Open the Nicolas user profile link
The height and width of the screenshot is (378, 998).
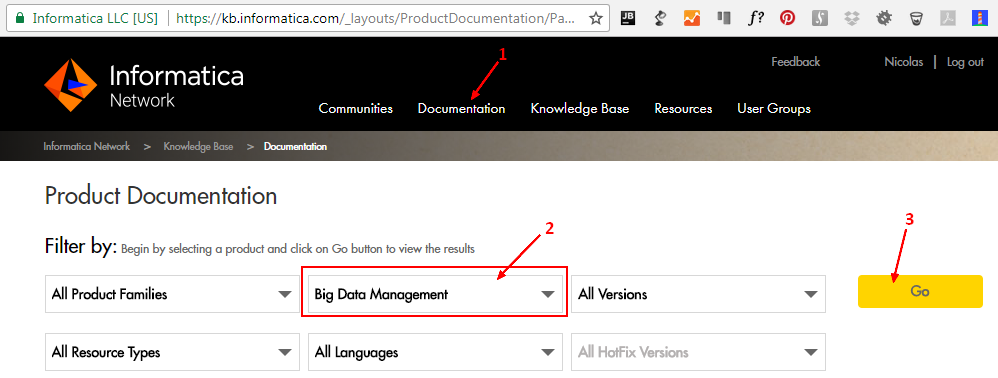(904, 62)
